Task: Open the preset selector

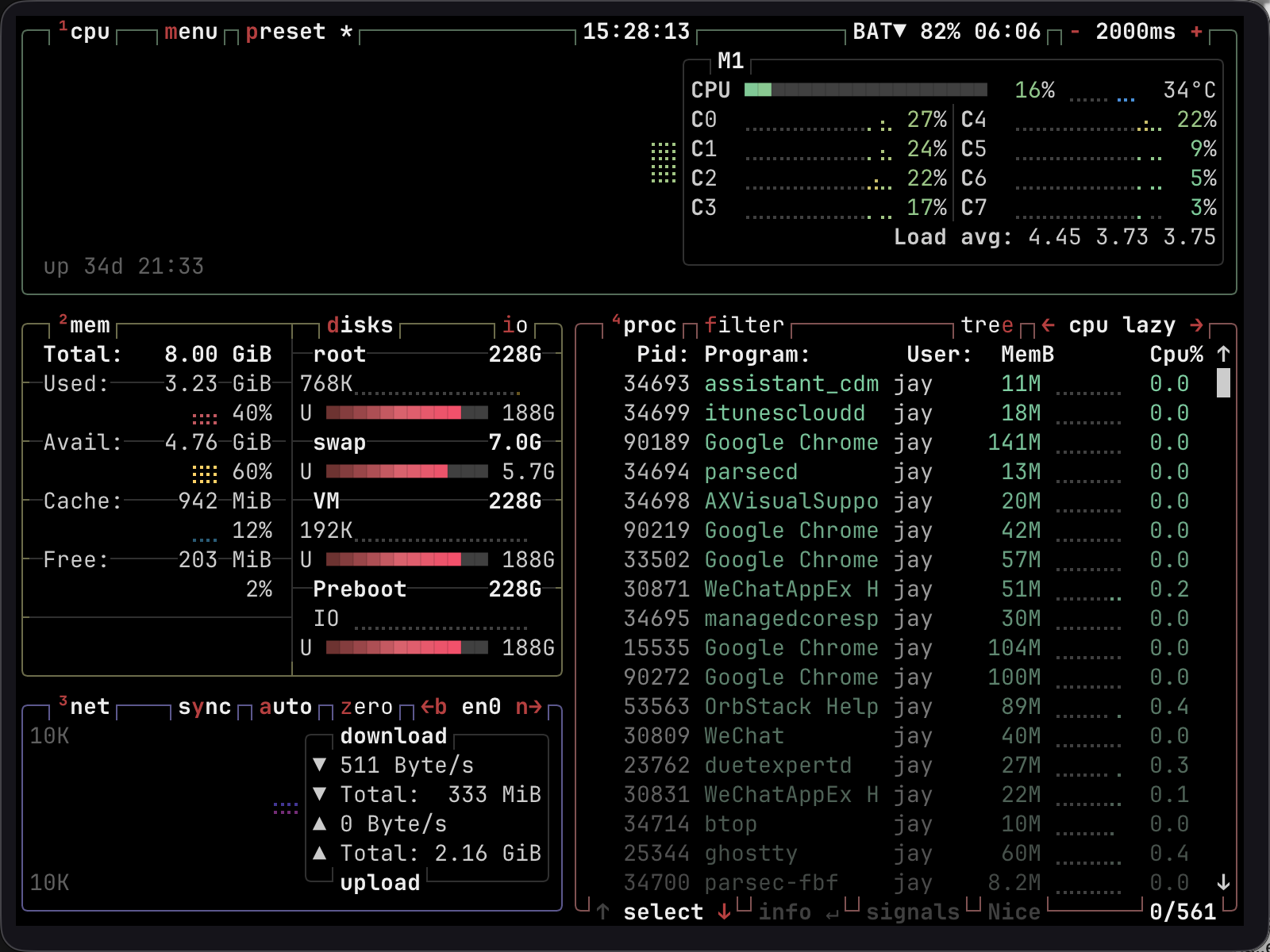Action: point(286,32)
